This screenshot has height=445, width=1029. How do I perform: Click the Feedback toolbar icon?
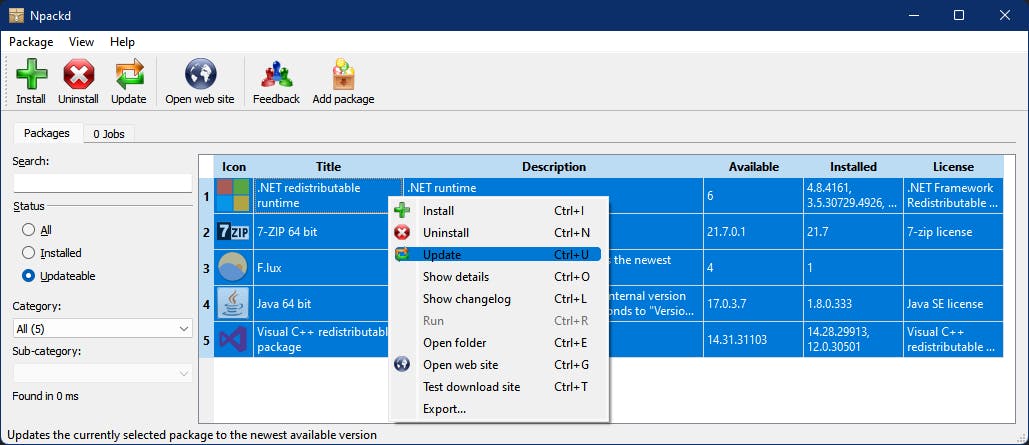(x=276, y=75)
